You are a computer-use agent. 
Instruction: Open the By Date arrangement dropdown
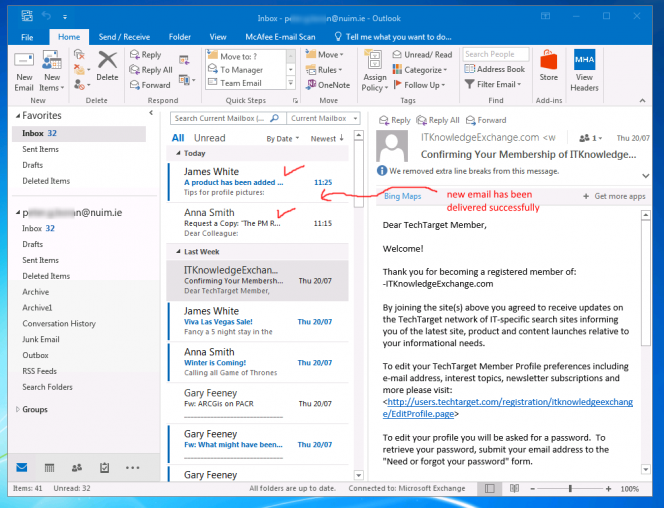[282, 138]
